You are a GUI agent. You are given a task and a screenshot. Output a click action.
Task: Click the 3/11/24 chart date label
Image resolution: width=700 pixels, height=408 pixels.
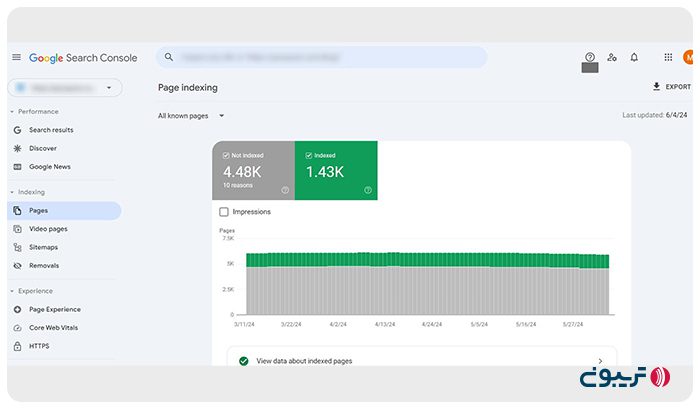pos(244,324)
